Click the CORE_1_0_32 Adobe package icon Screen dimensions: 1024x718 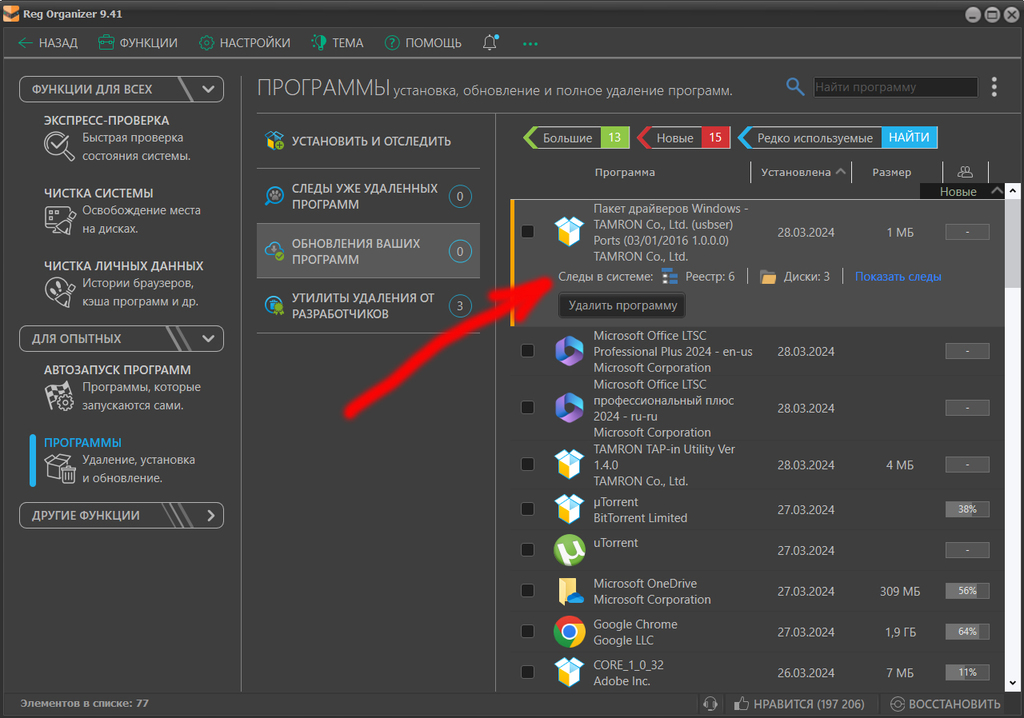click(x=569, y=672)
